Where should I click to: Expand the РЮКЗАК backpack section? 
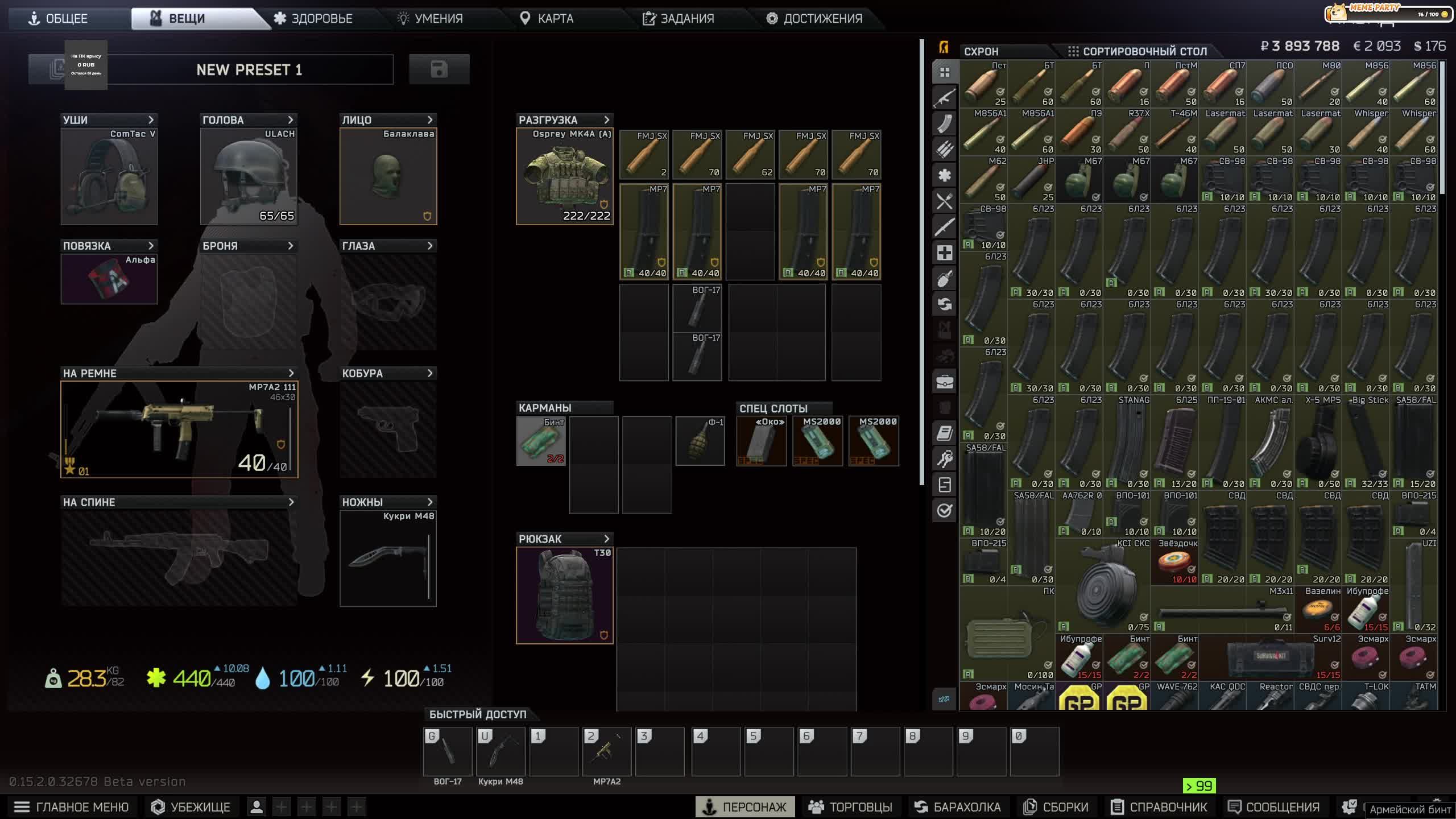[607, 539]
